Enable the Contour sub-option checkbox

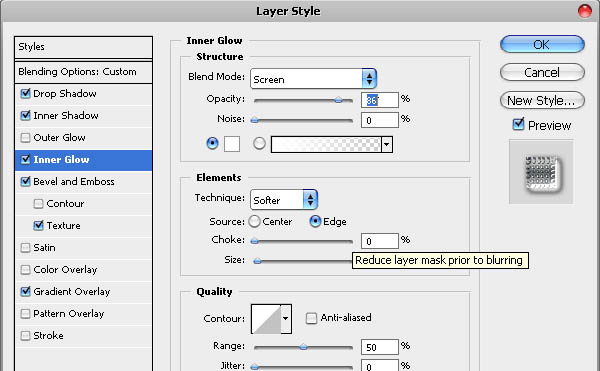[38, 203]
